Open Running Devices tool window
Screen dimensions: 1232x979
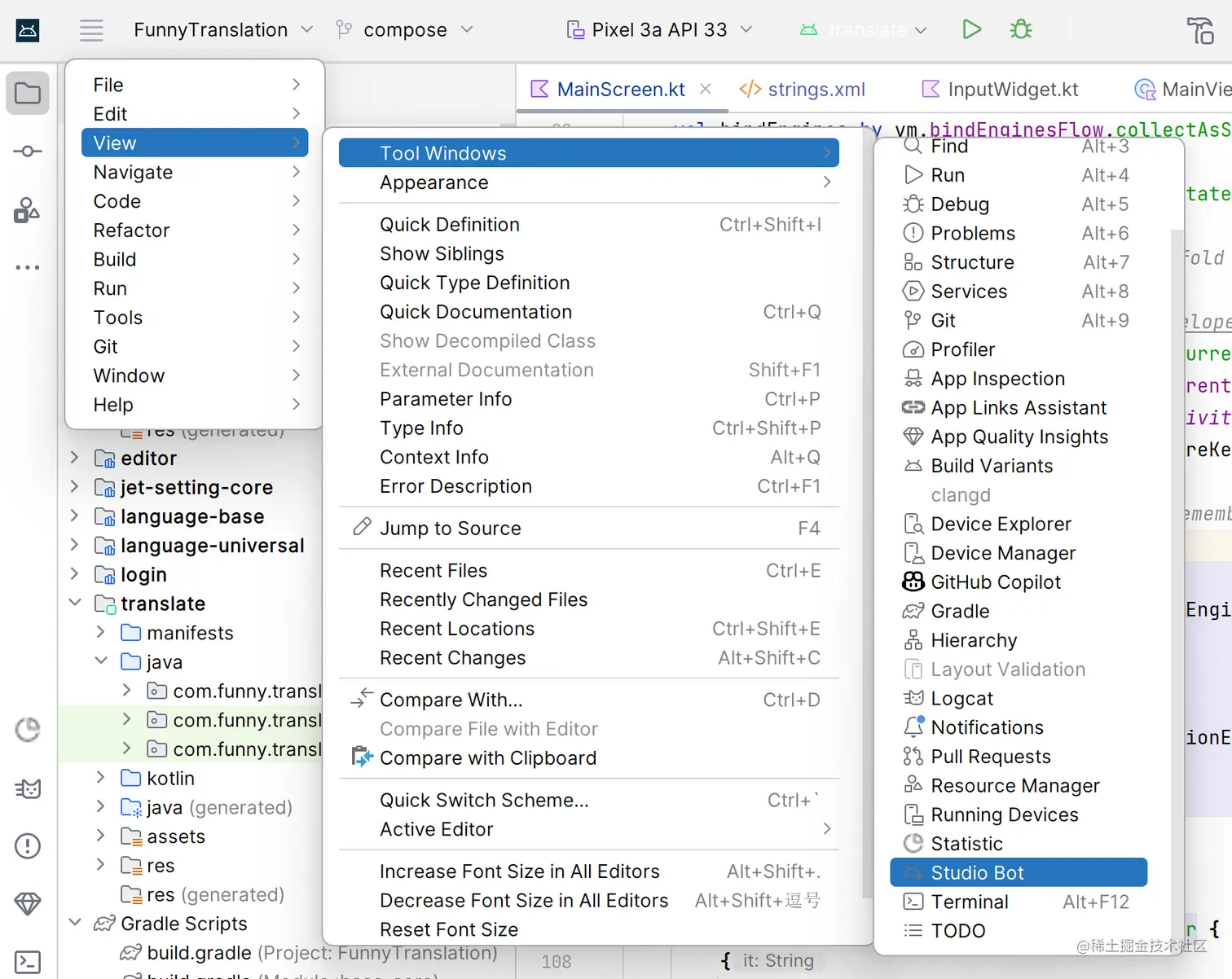point(1019,814)
